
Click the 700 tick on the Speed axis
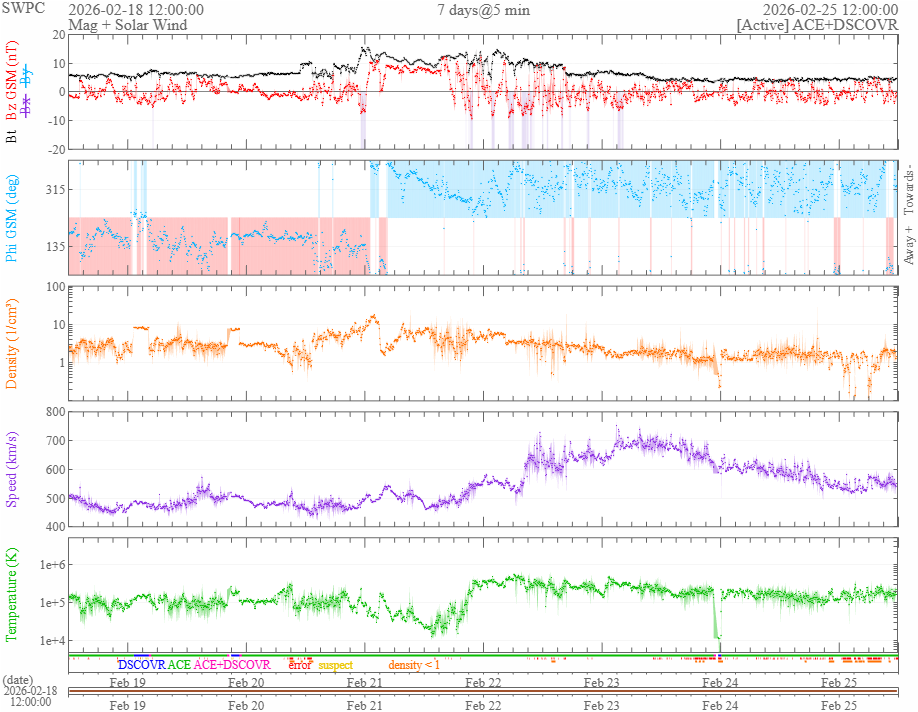[56, 440]
